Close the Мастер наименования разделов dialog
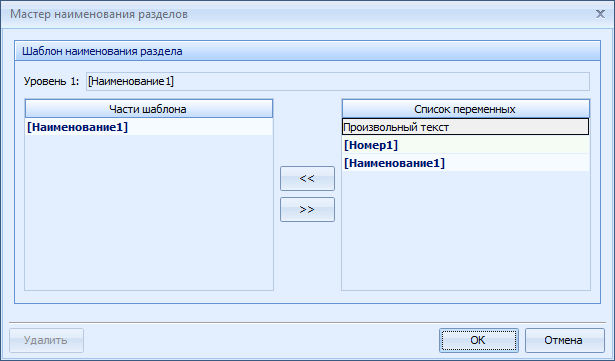615x361 pixels. tap(600, 14)
